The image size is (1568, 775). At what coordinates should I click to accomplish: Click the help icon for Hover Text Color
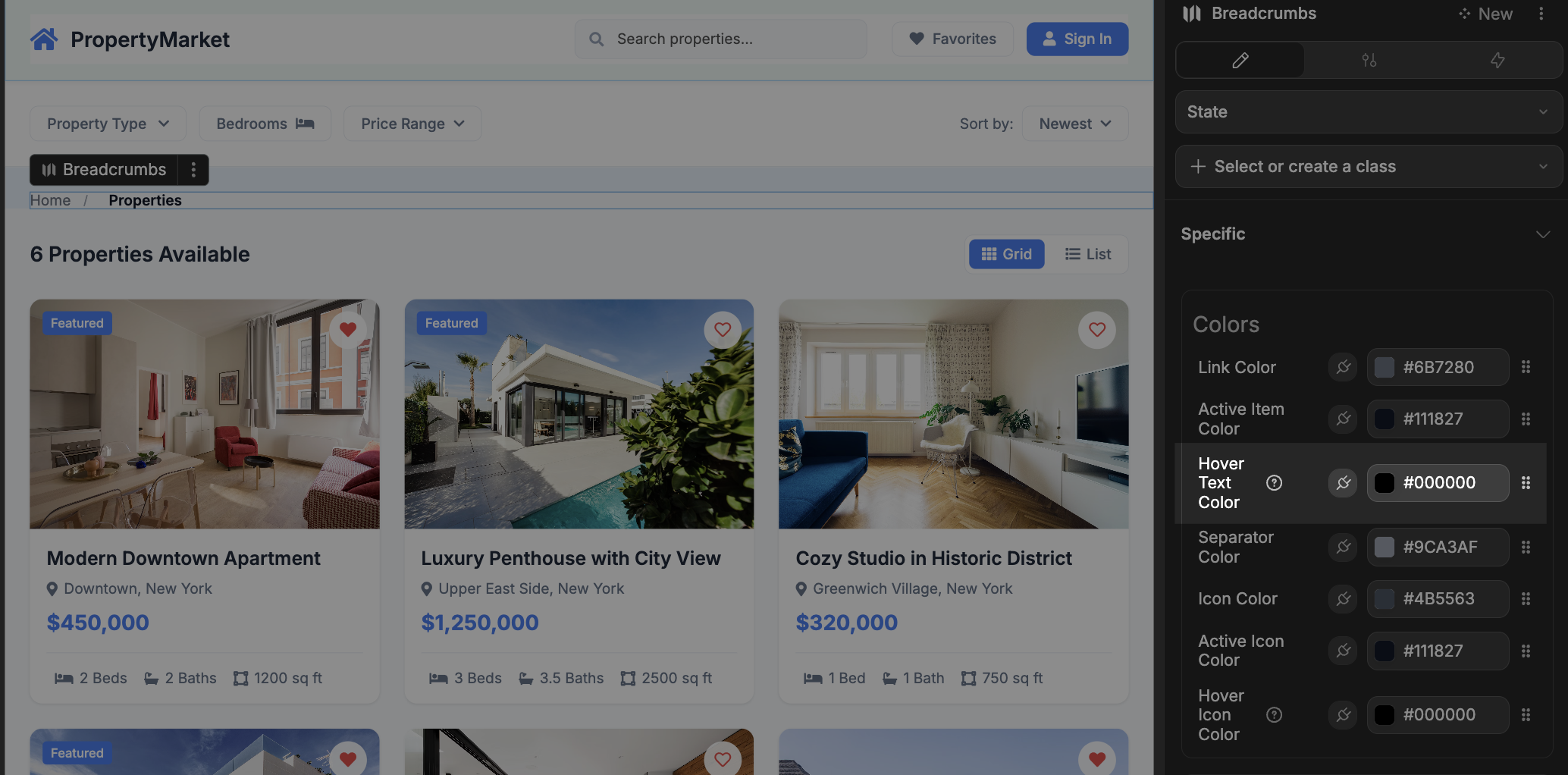(x=1274, y=483)
